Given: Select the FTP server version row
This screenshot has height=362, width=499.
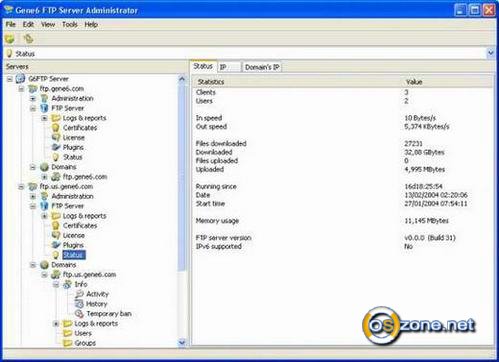Looking at the screenshot, I should [343, 238].
